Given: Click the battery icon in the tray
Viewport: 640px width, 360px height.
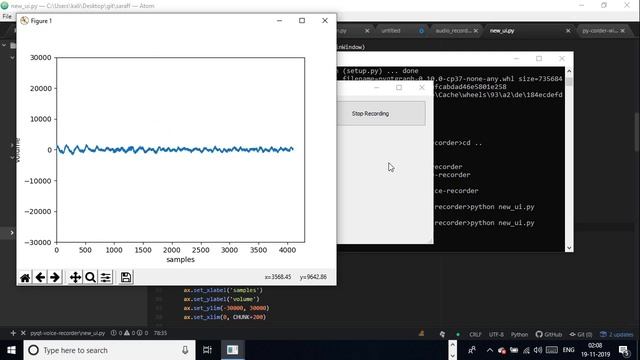Looking at the screenshot, I should click(514, 350).
